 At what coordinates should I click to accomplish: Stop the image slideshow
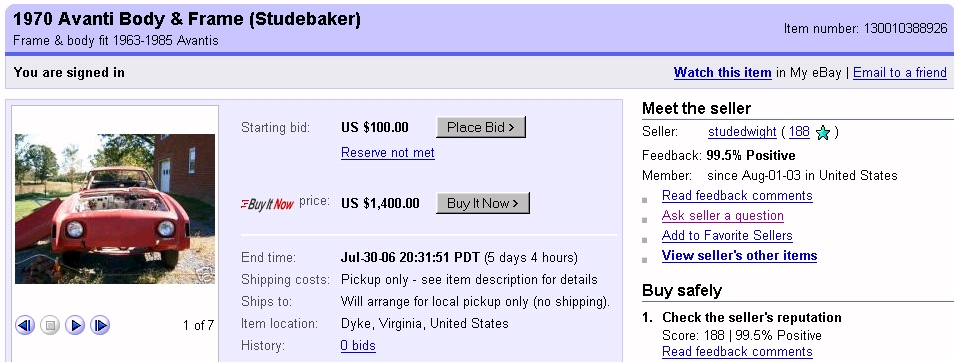[x=50, y=326]
